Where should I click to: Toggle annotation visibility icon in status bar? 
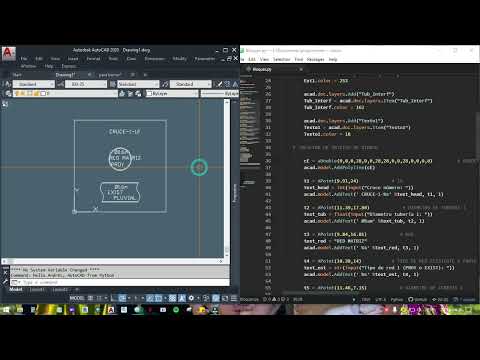[182, 298]
